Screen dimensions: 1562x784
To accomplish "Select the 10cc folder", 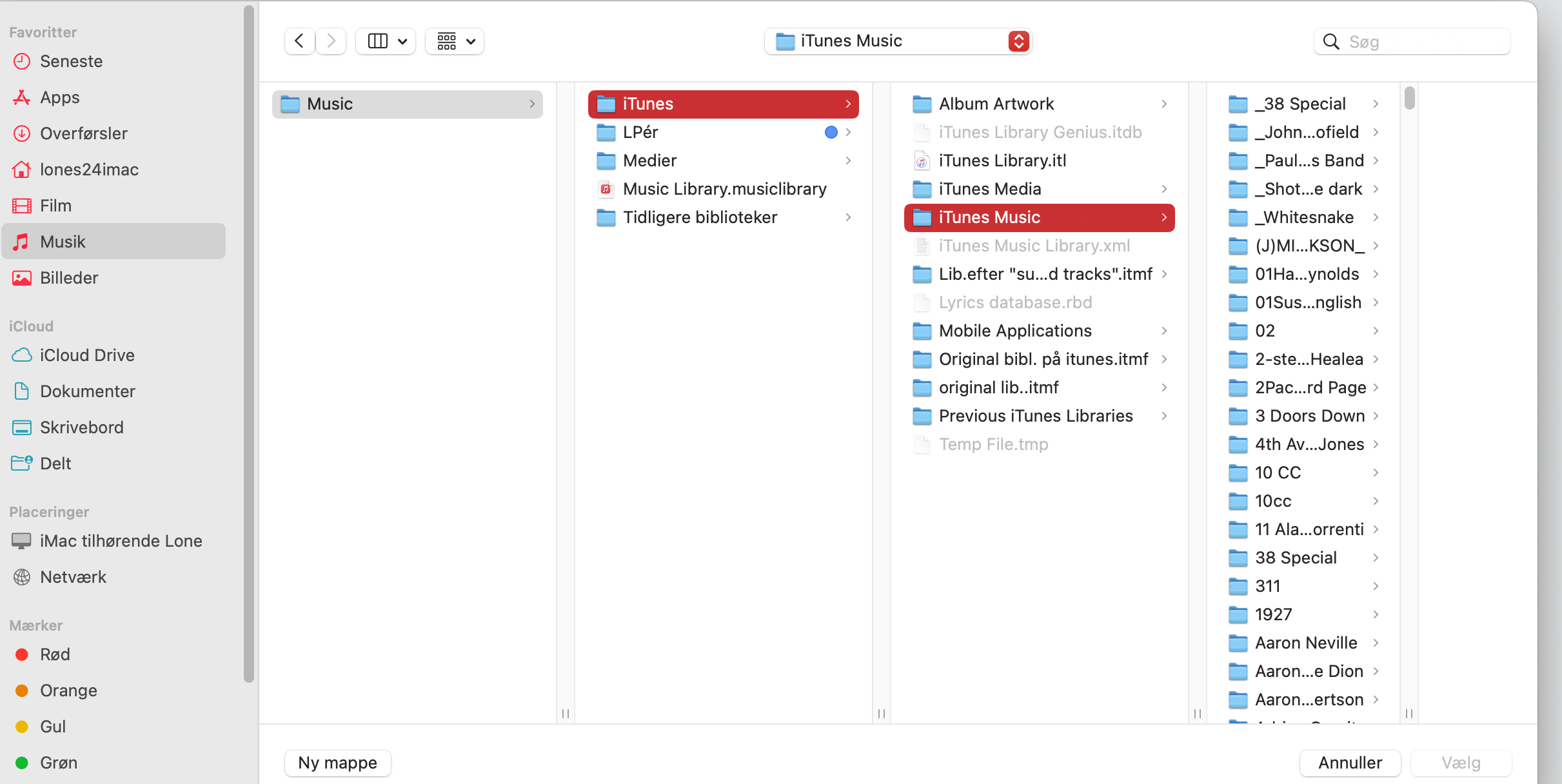I will pyautogui.click(x=1304, y=501).
